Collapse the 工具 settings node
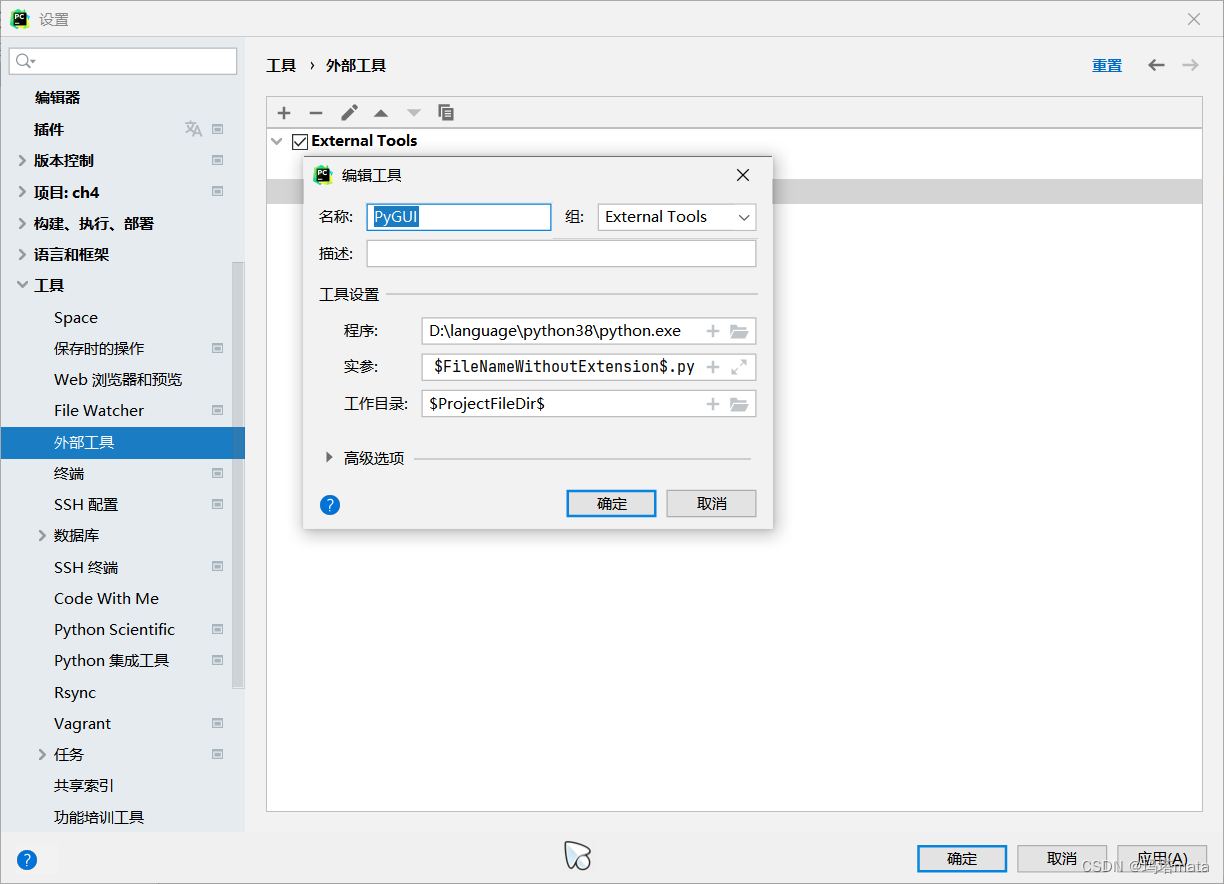The height and width of the screenshot is (884, 1224). click(22, 285)
